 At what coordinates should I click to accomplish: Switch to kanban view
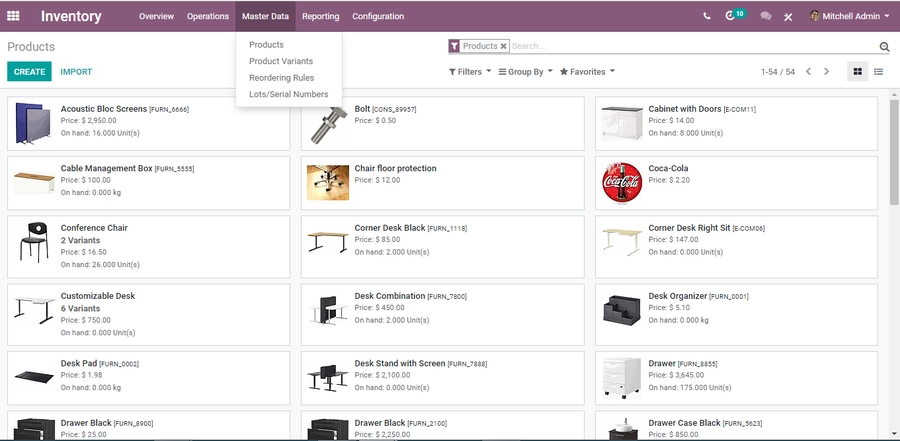click(857, 72)
